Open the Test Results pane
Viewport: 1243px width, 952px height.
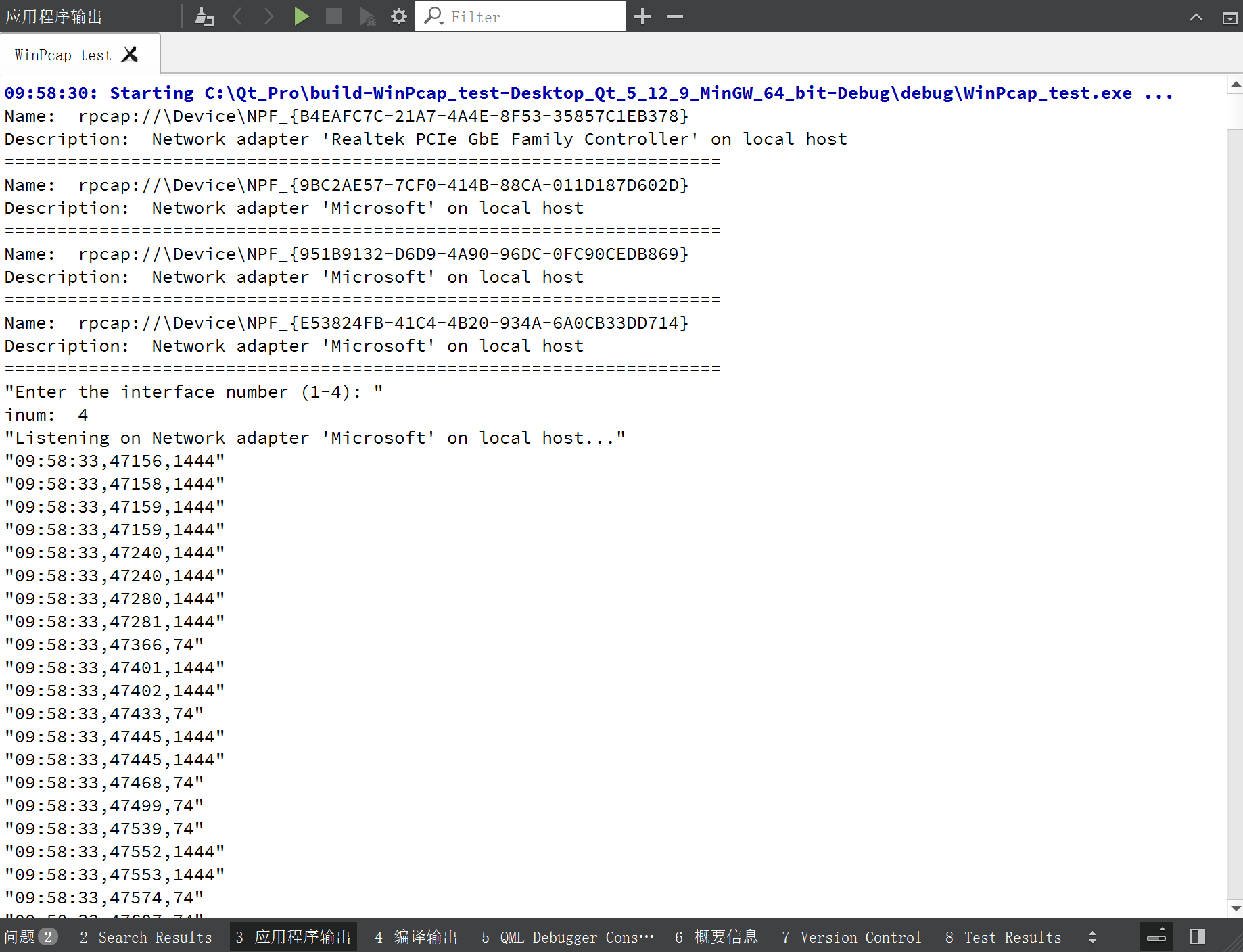pos(1004,936)
